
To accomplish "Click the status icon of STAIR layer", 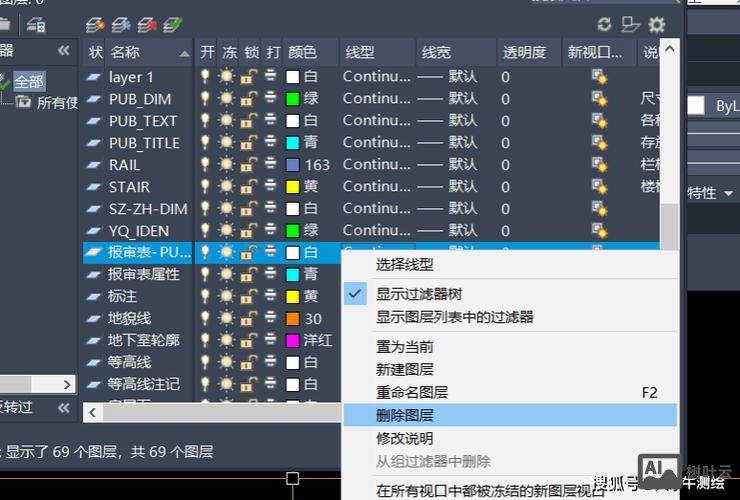I will click(x=93, y=186).
